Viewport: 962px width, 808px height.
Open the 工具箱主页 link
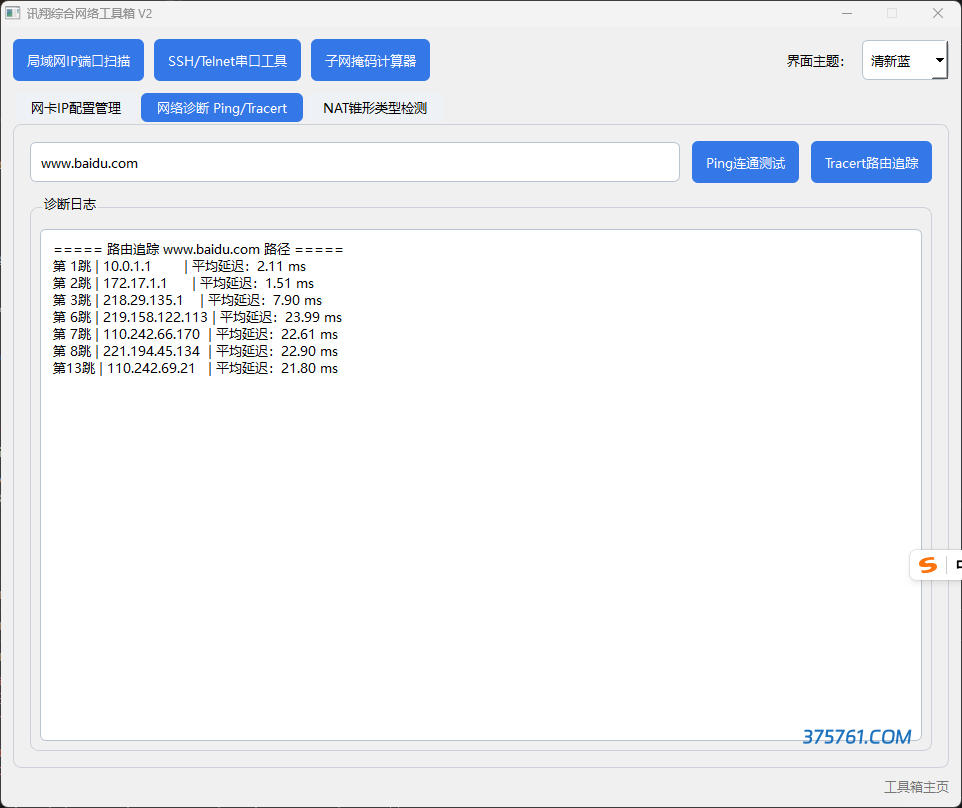pyautogui.click(x=916, y=787)
